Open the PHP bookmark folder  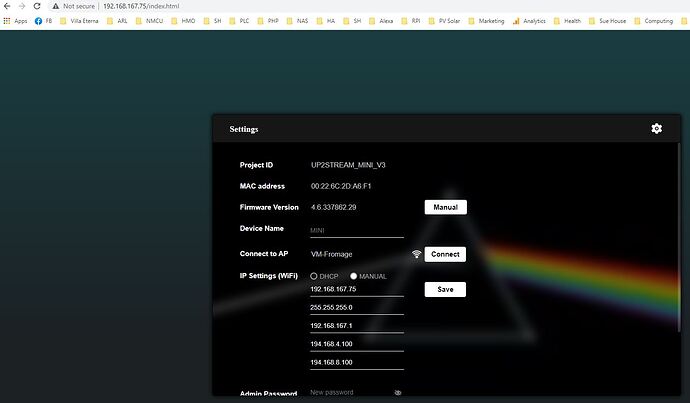pyautogui.click(x=268, y=21)
